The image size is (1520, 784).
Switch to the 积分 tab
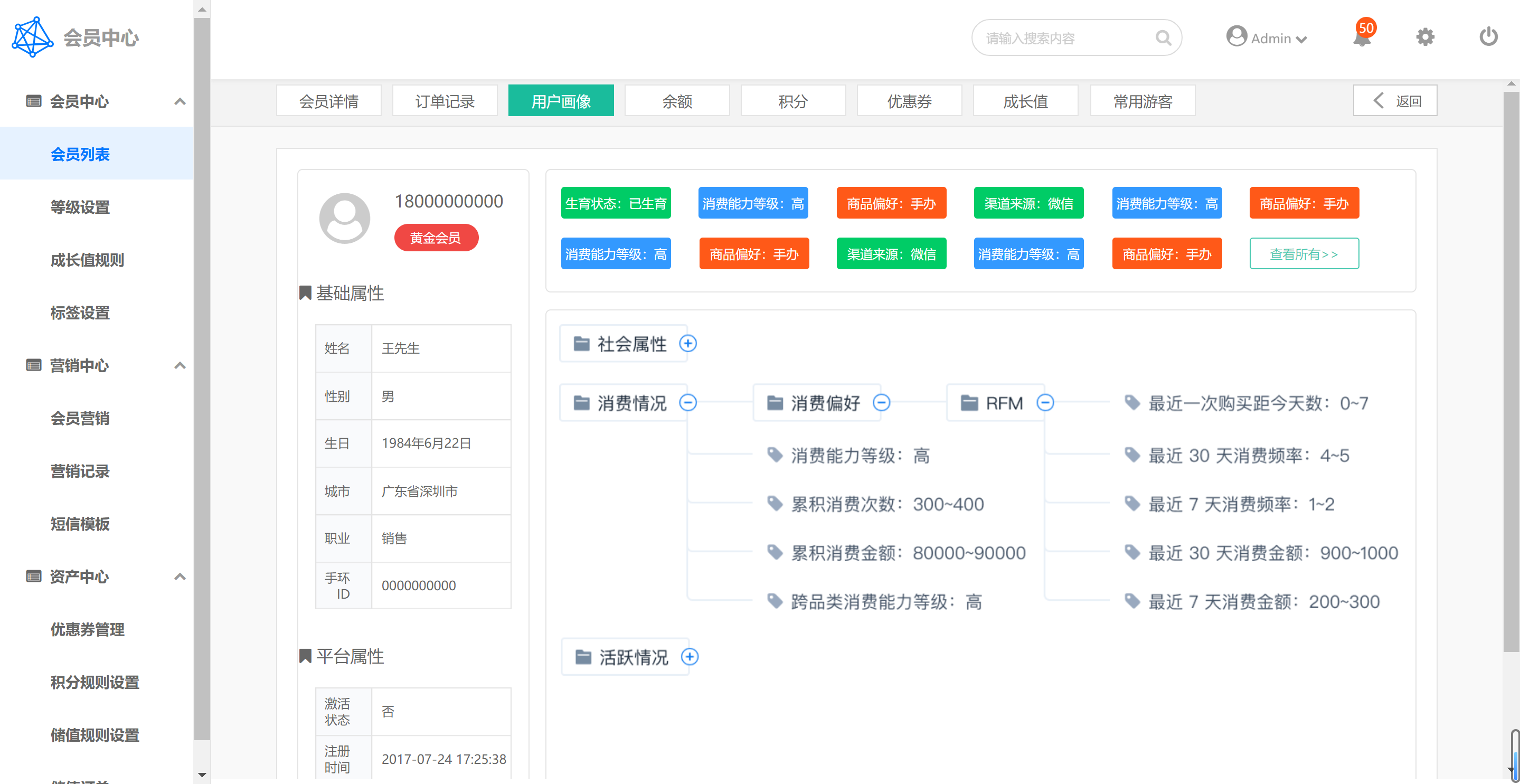click(x=793, y=101)
